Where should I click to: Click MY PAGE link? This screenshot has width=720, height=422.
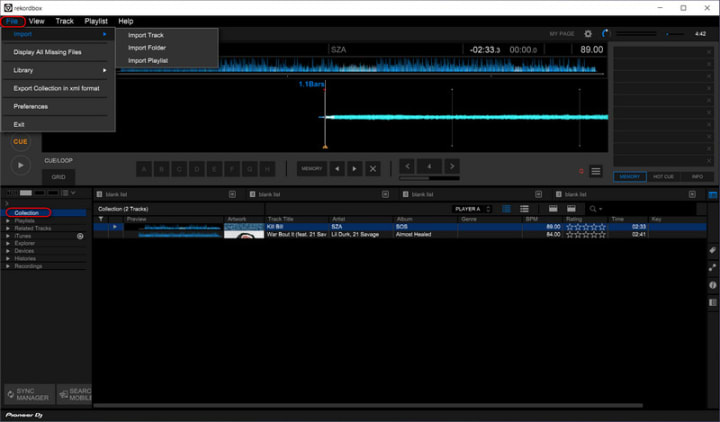(x=562, y=34)
